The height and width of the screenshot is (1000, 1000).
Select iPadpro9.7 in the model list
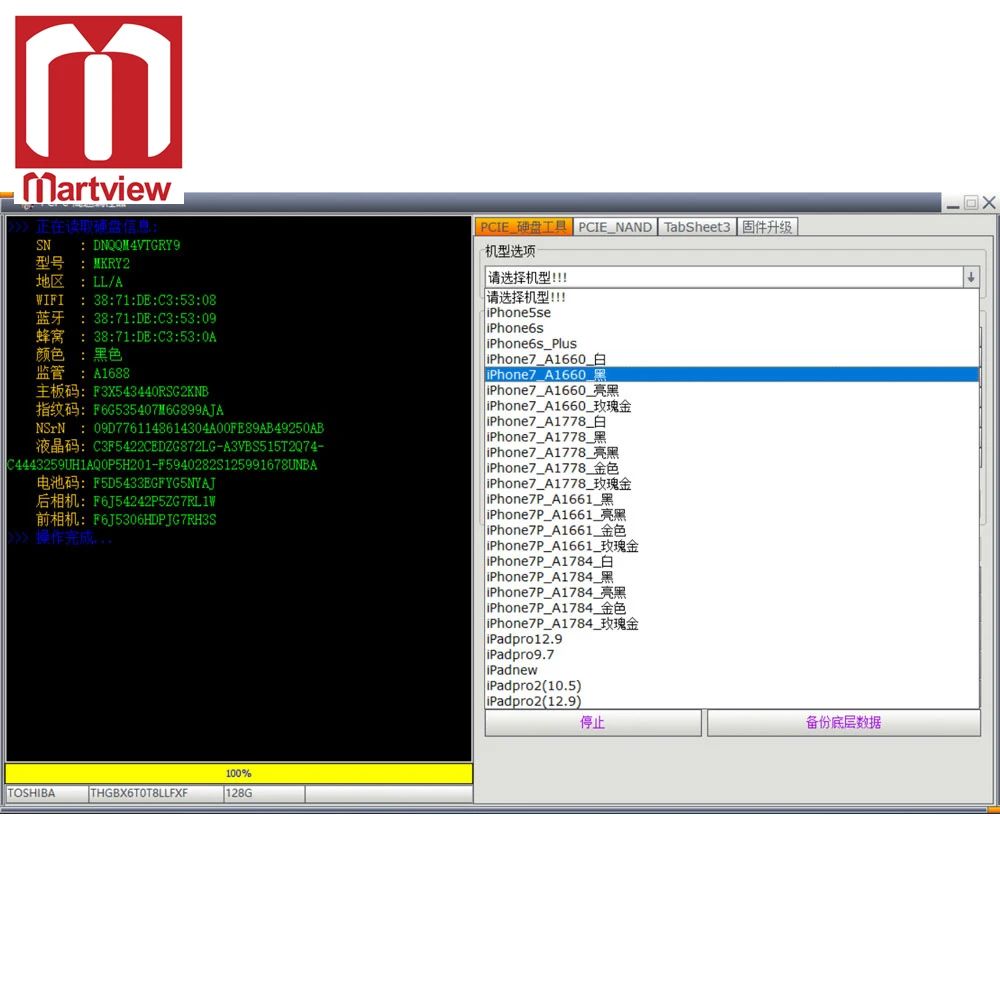click(732, 654)
